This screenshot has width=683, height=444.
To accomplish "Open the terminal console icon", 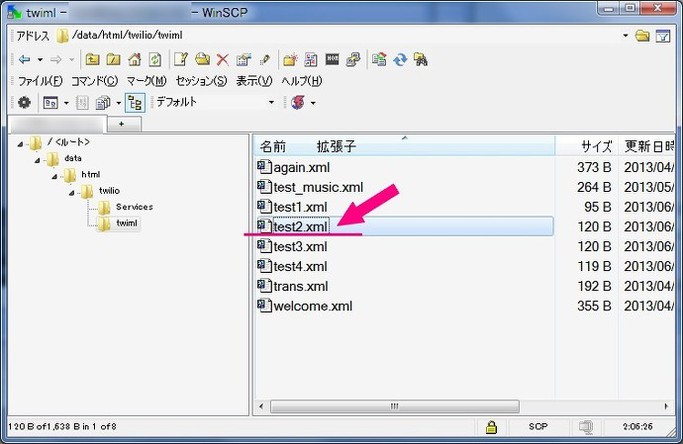I will click(x=332, y=59).
